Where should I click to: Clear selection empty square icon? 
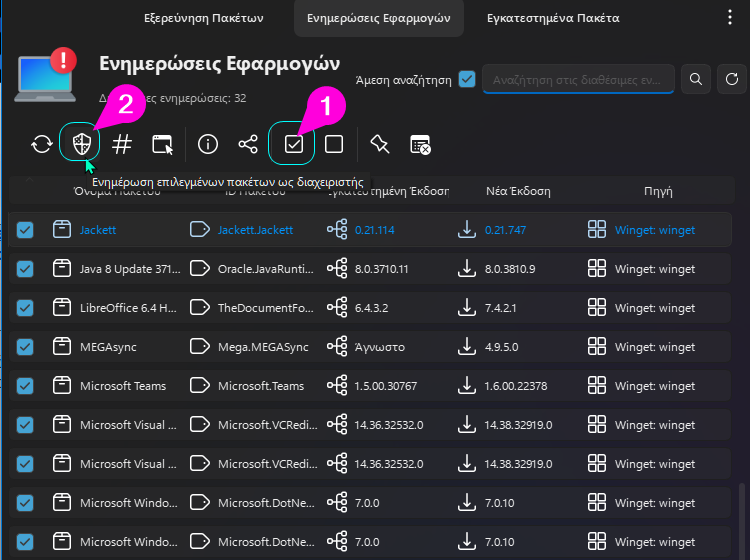click(x=333, y=144)
